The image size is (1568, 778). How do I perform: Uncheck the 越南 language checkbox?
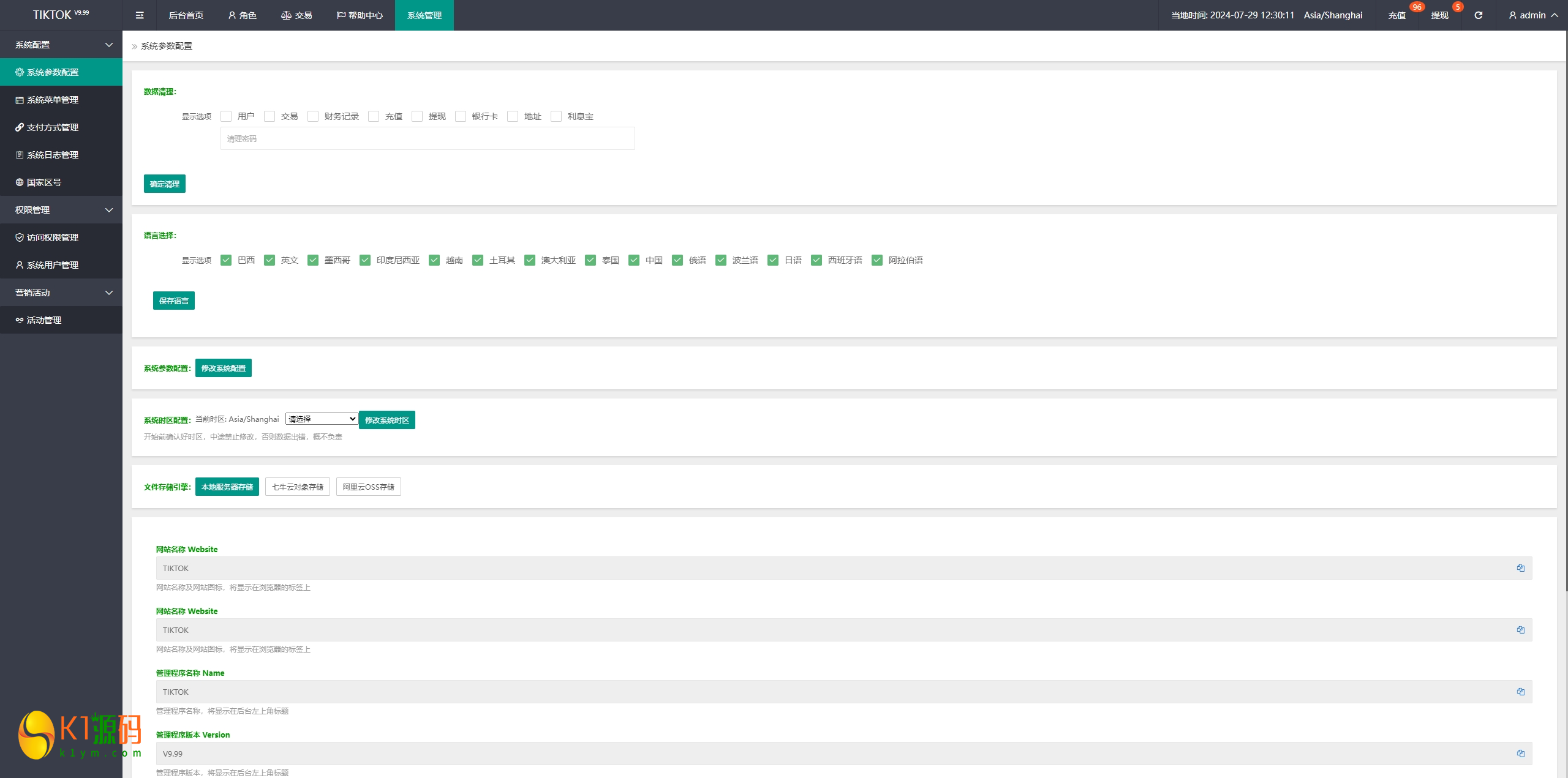click(434, 260)
